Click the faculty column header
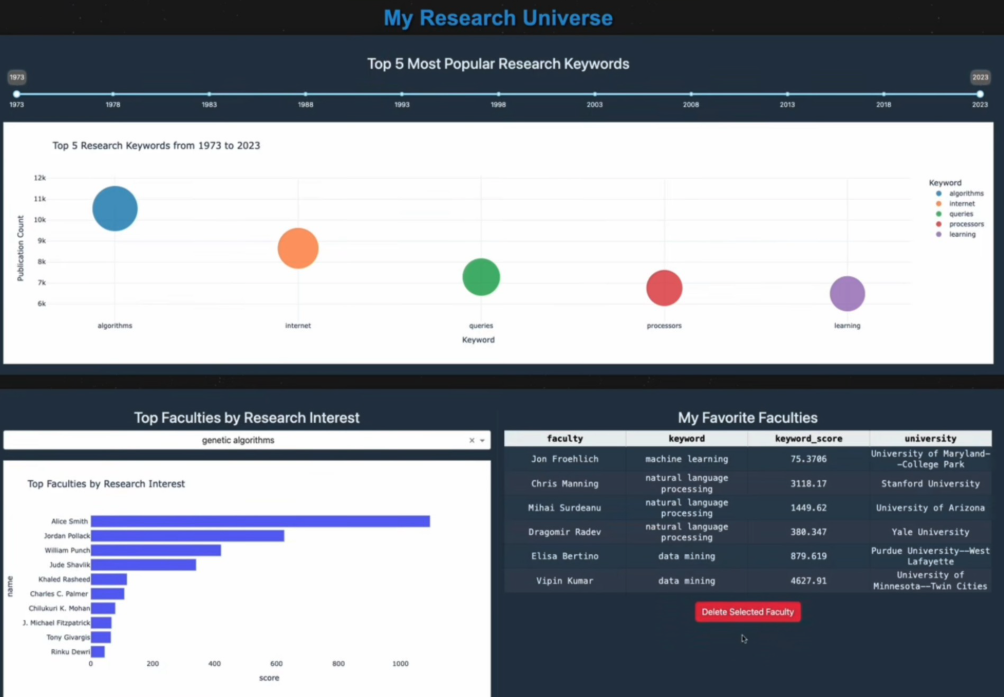 [x=565, y=438]
